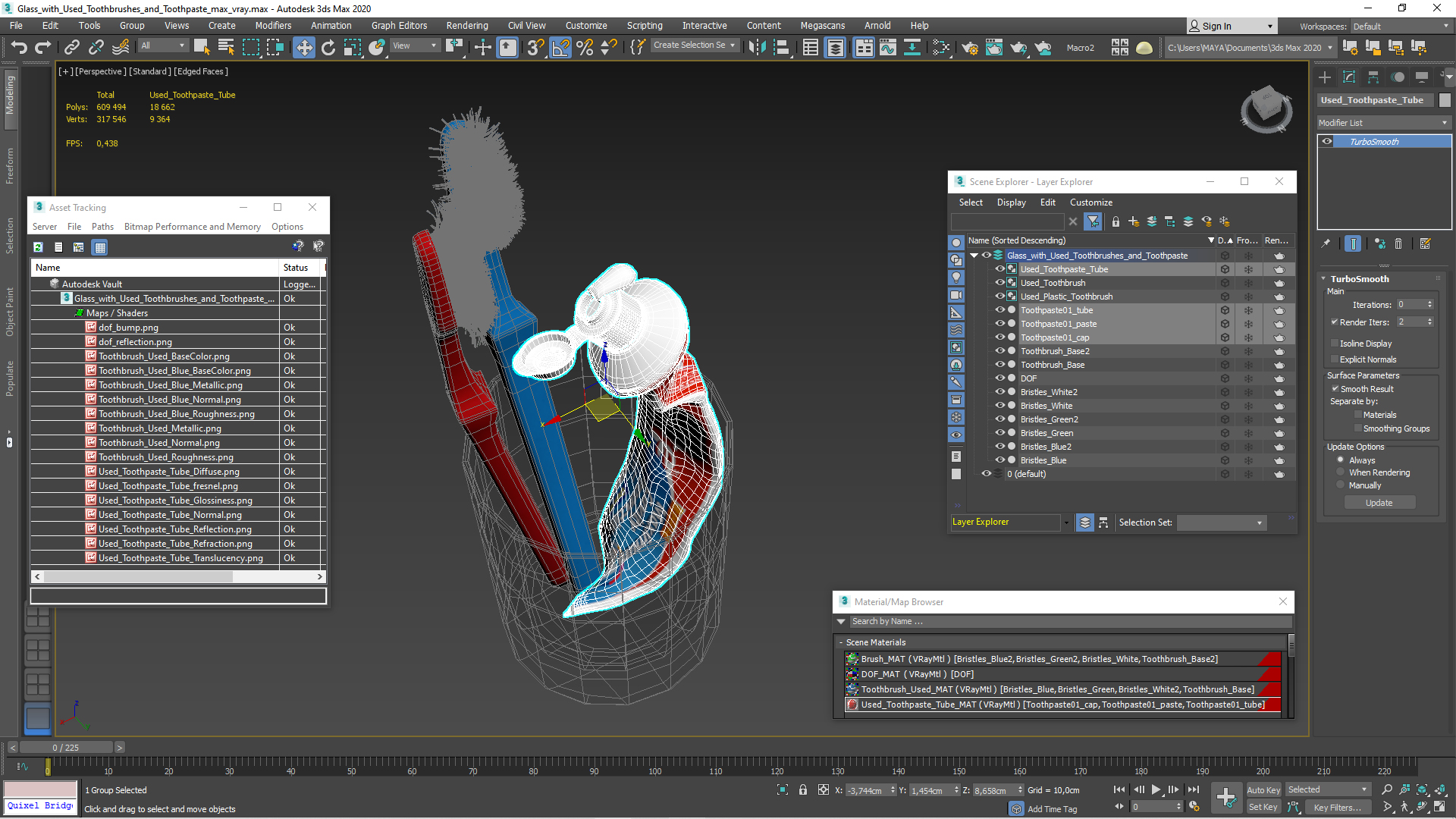Open Paths menu in Asset Tracking
Screen dimensions: 1456x819
102,227
